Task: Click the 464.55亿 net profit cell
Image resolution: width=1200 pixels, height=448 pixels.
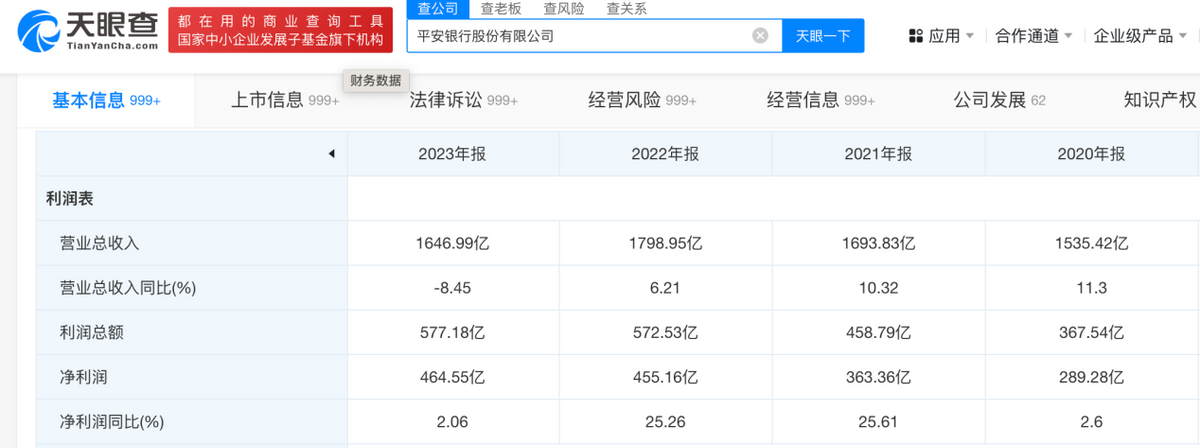Action: point(453,377)
